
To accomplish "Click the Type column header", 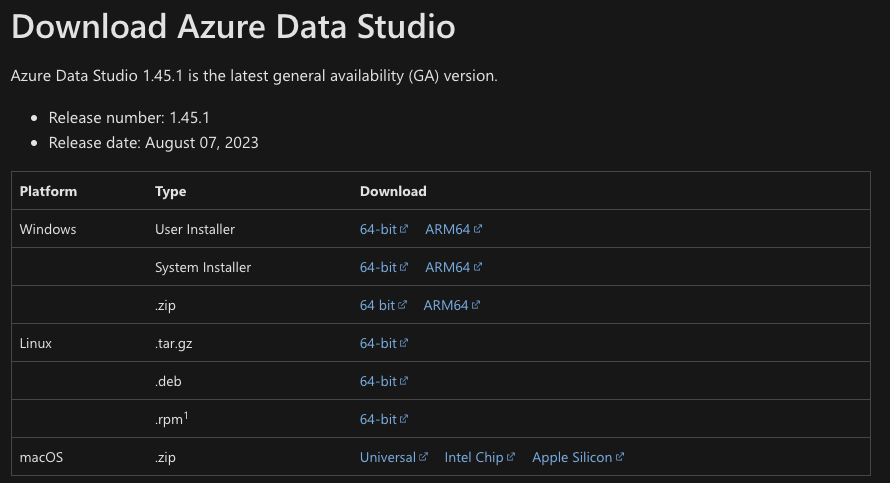I will click(170, 191).
